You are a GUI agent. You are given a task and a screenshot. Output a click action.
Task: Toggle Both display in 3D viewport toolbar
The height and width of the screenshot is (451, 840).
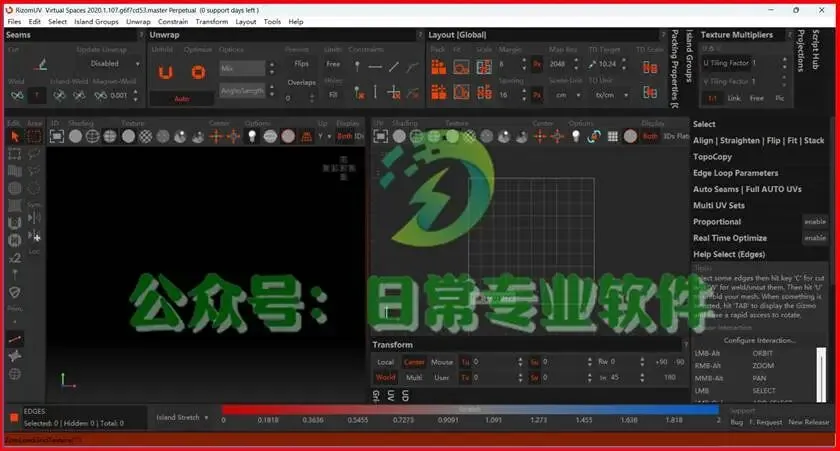coord(344,137)
